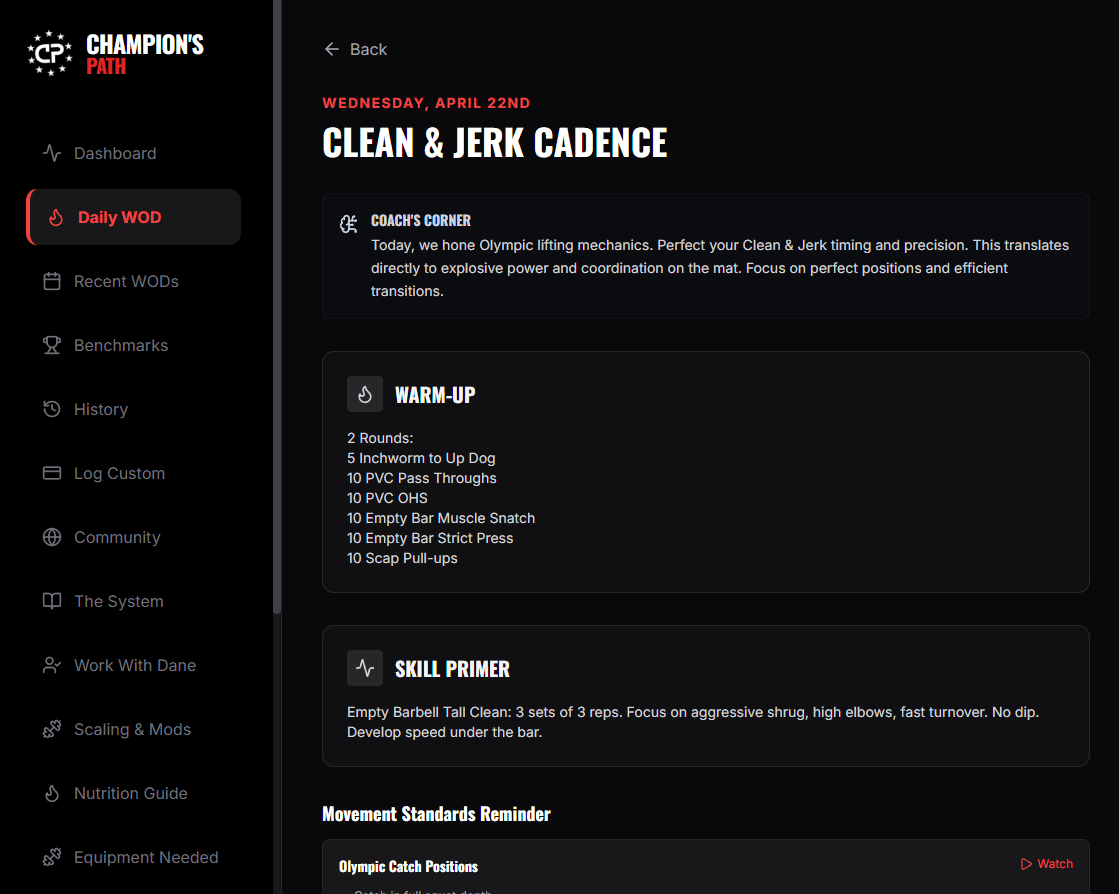Click the Warm-Up flame icon
Screen dimensions: 1119x894
tap(365, 394)
